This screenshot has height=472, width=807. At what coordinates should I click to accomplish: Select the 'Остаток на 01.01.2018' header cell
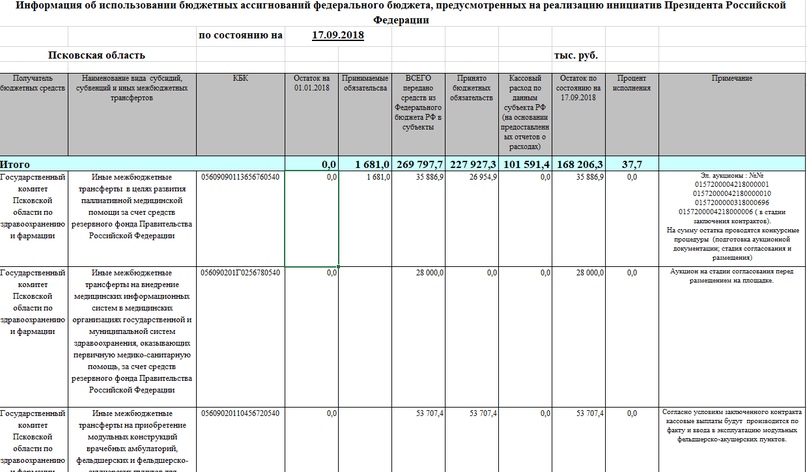click(x=312, y=114)
